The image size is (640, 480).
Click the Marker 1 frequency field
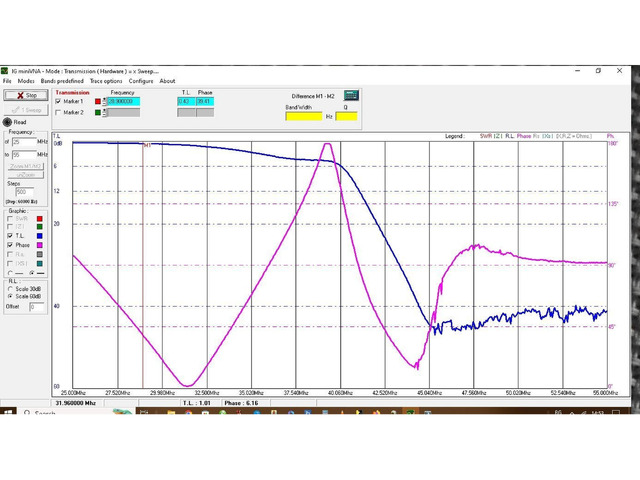[x=123, y=101]
